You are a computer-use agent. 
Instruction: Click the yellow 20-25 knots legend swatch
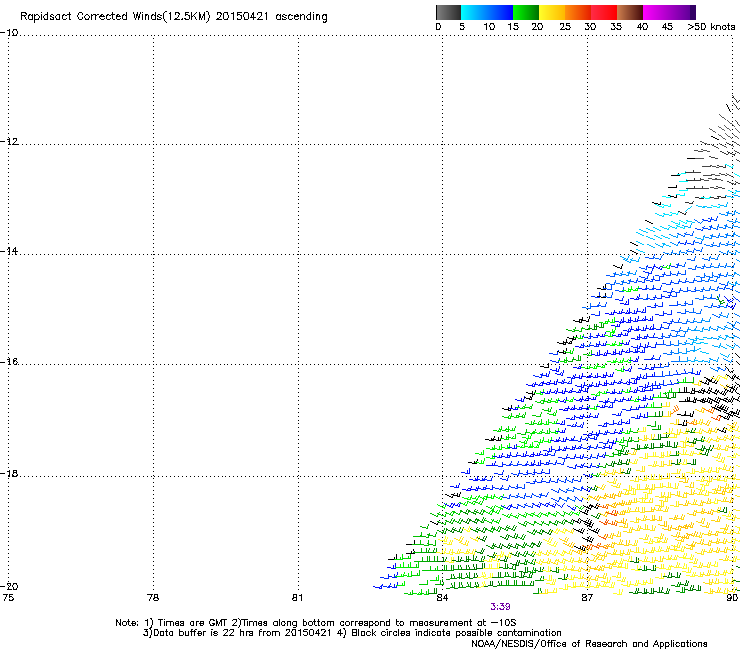click(x=552, y=12)
